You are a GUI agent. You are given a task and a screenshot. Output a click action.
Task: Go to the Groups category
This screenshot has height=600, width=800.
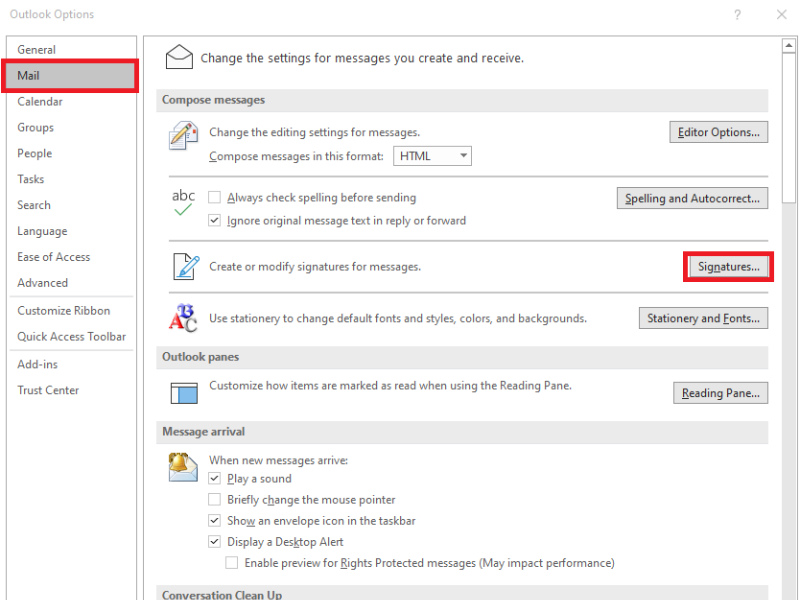(x=71, y=128)
